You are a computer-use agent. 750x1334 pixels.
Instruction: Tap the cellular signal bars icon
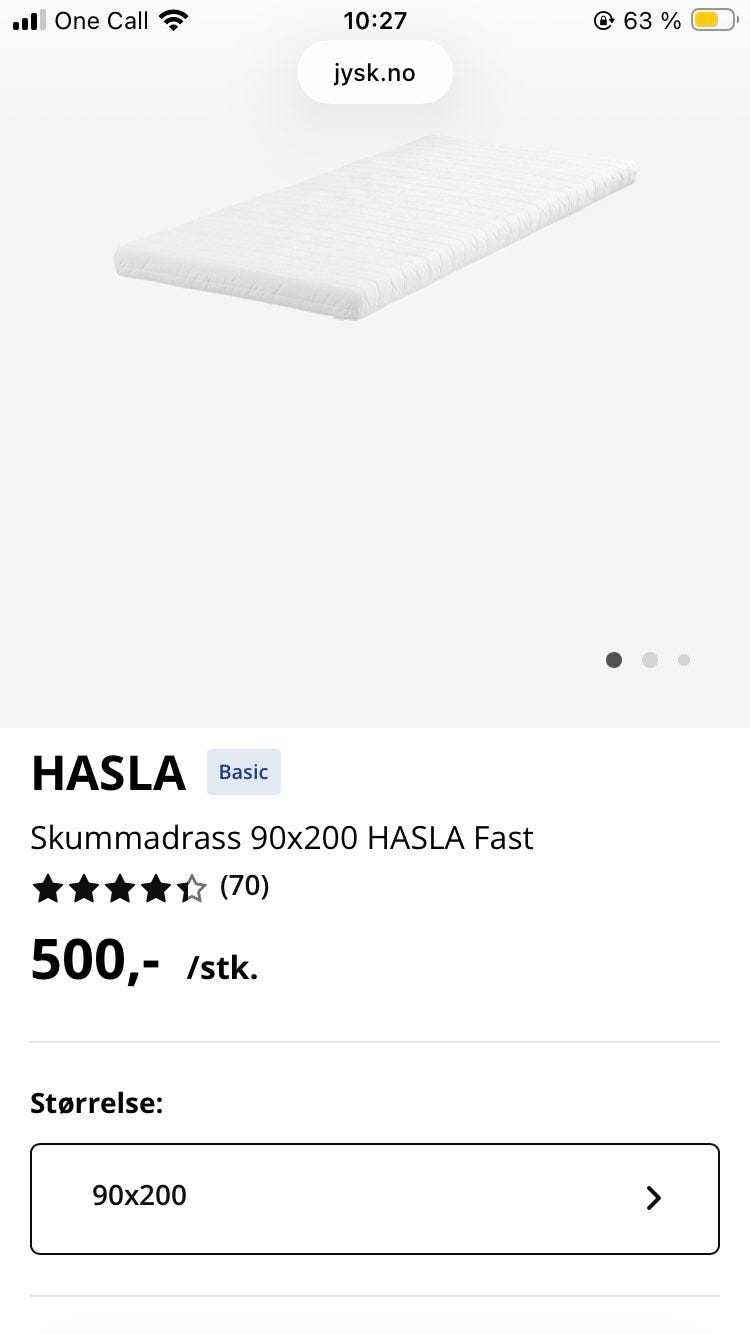[x=29, y=21]
